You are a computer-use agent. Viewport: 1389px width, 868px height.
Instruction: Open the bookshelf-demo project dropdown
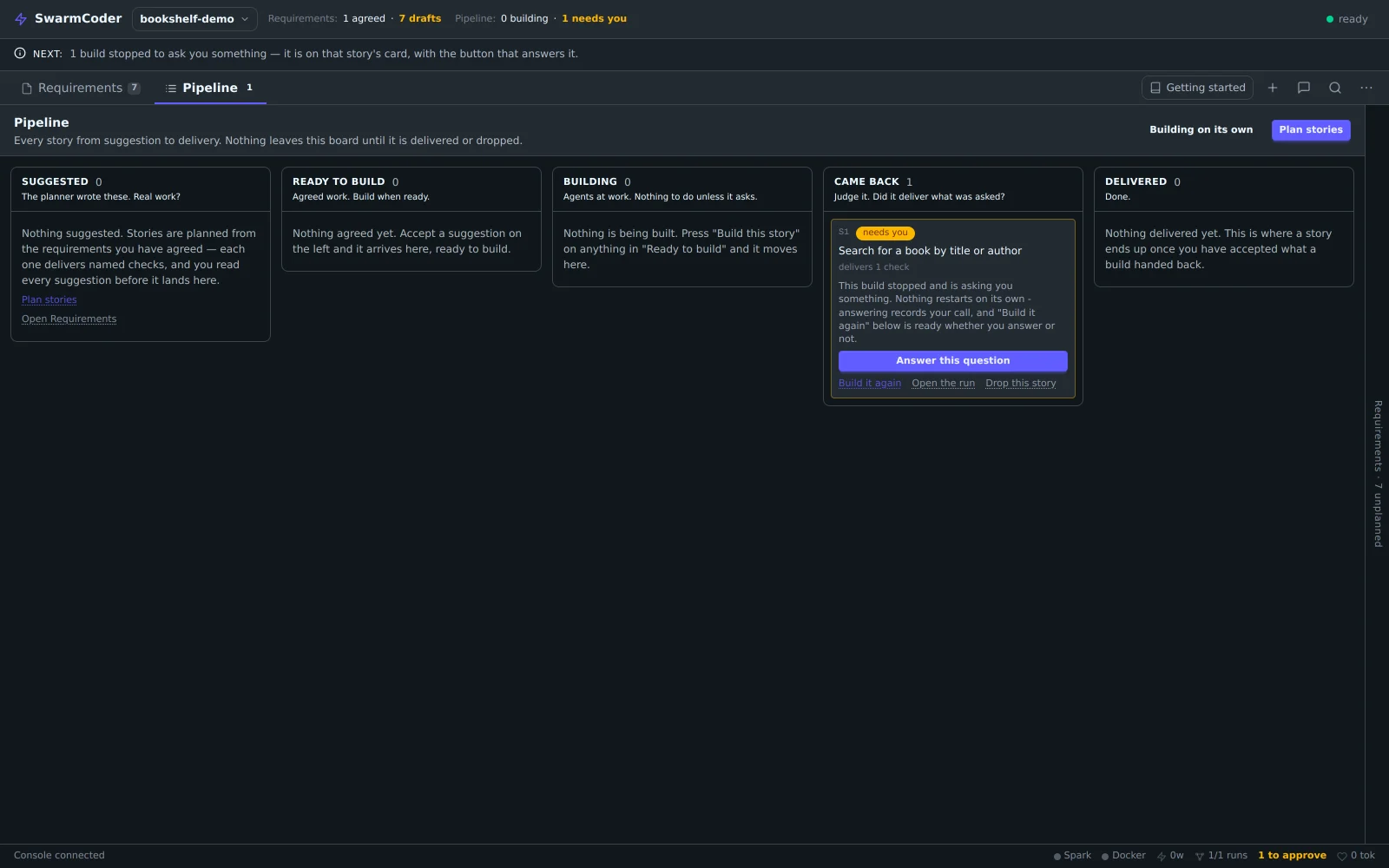point(194,19)
